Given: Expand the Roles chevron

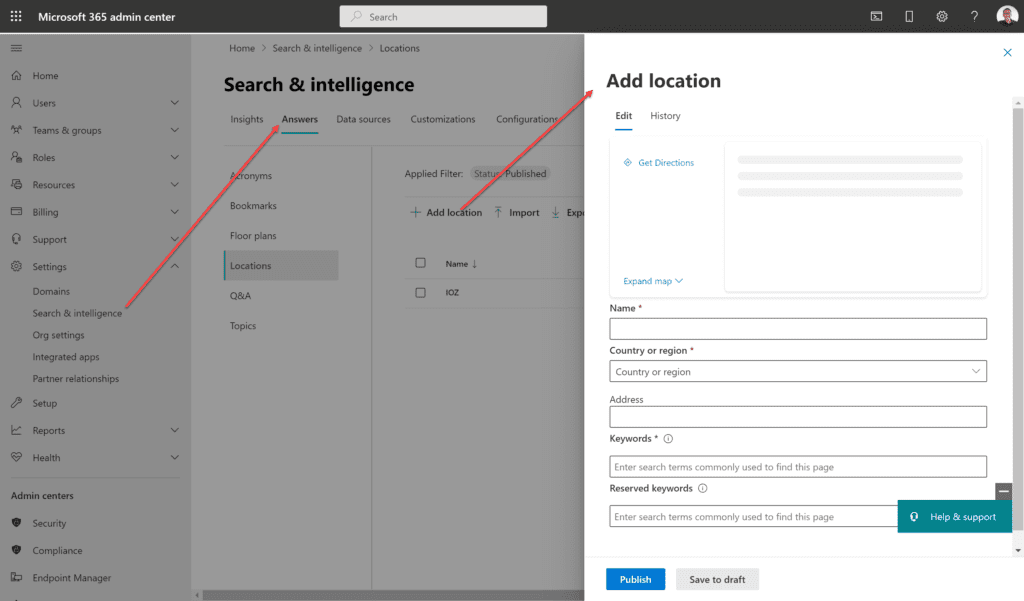Looking at the screenshot, I should (x=174, y=157).
